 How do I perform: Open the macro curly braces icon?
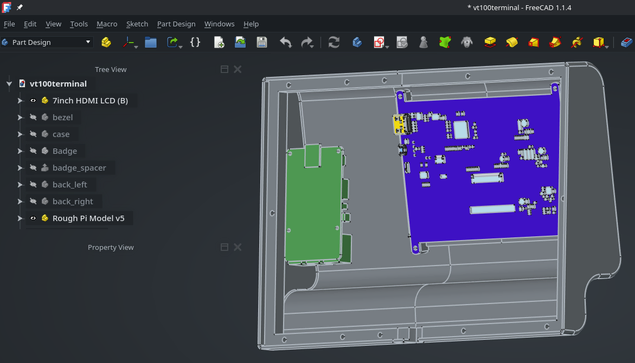[x=195, y=42]
